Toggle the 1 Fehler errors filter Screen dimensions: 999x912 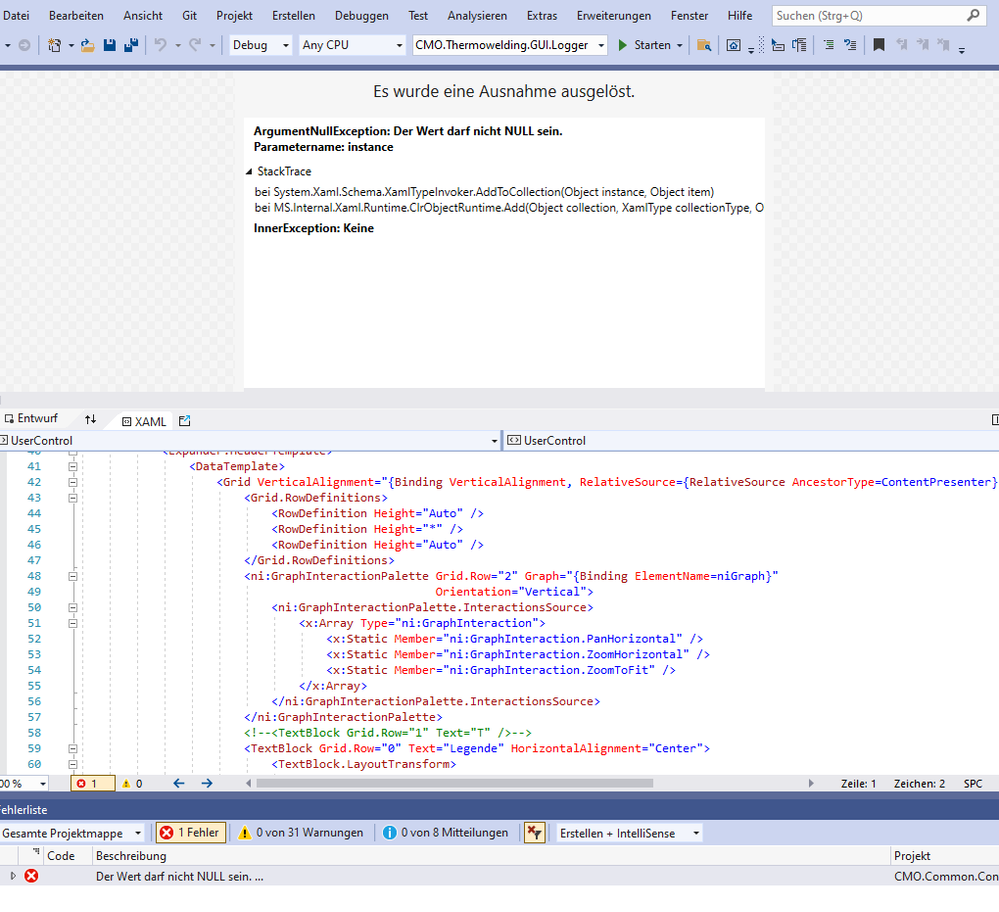pyautogui.click(x=191, y=833)
